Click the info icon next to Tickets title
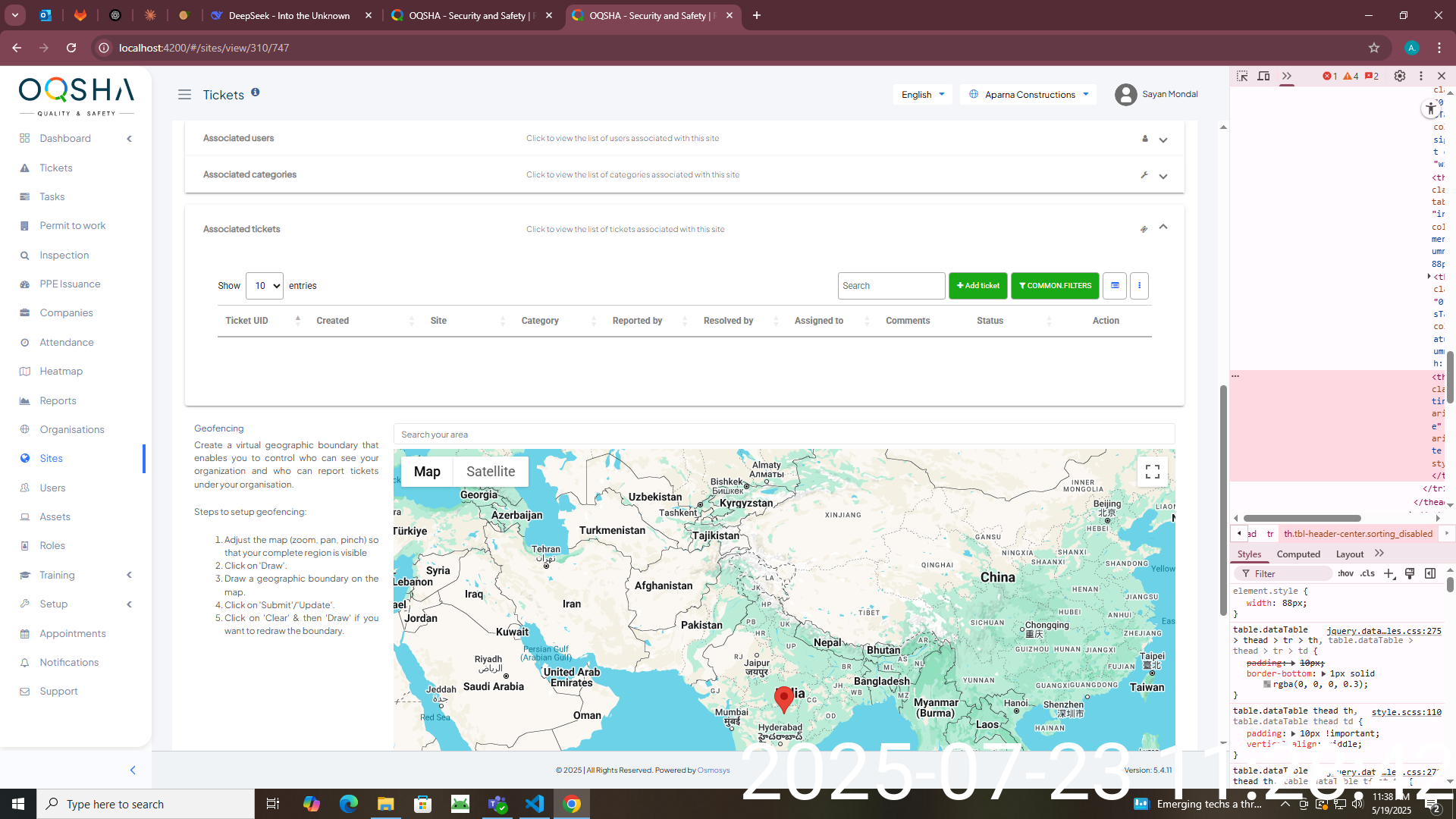Screen dimensions: 1456x819 [256, 92]
